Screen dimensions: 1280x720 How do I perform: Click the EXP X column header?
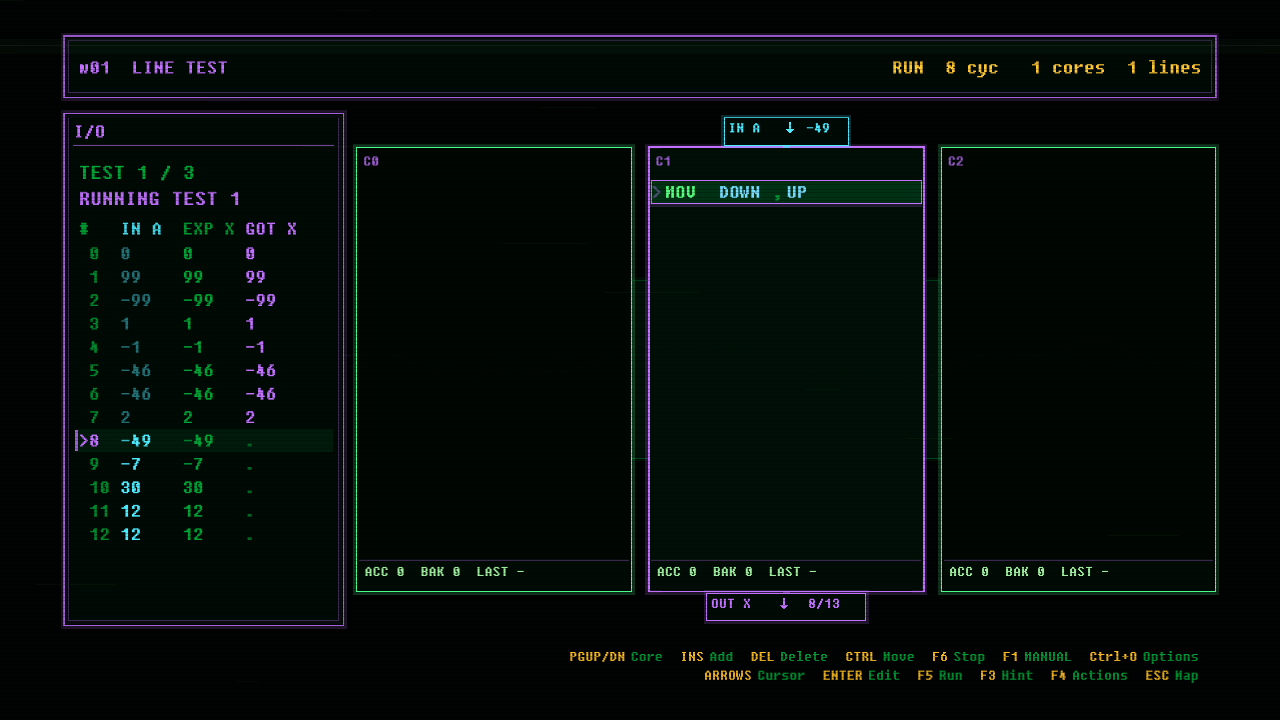208,229
